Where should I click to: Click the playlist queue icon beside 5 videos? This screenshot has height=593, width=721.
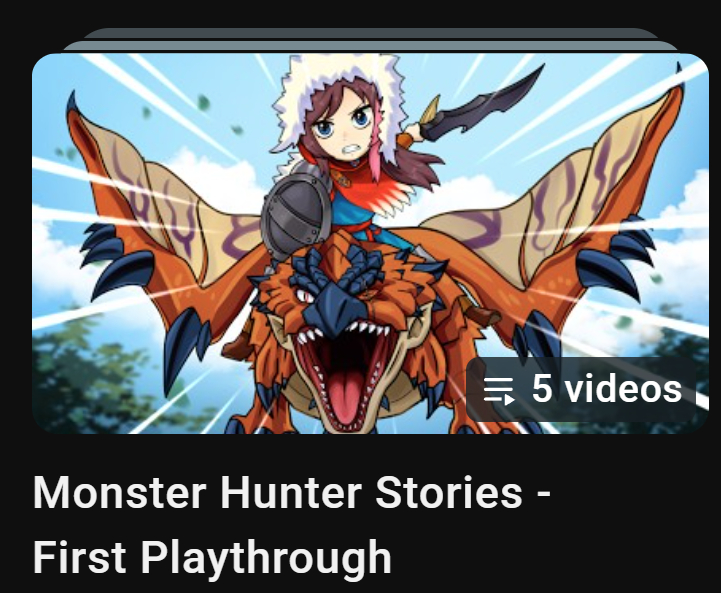point(499,390)
